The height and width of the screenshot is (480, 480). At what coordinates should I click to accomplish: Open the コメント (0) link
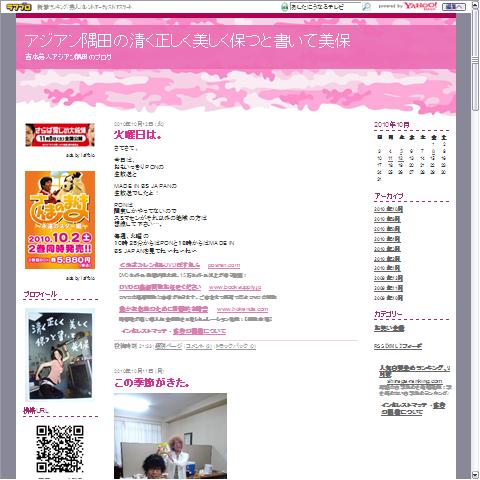(x=198, y=346)
